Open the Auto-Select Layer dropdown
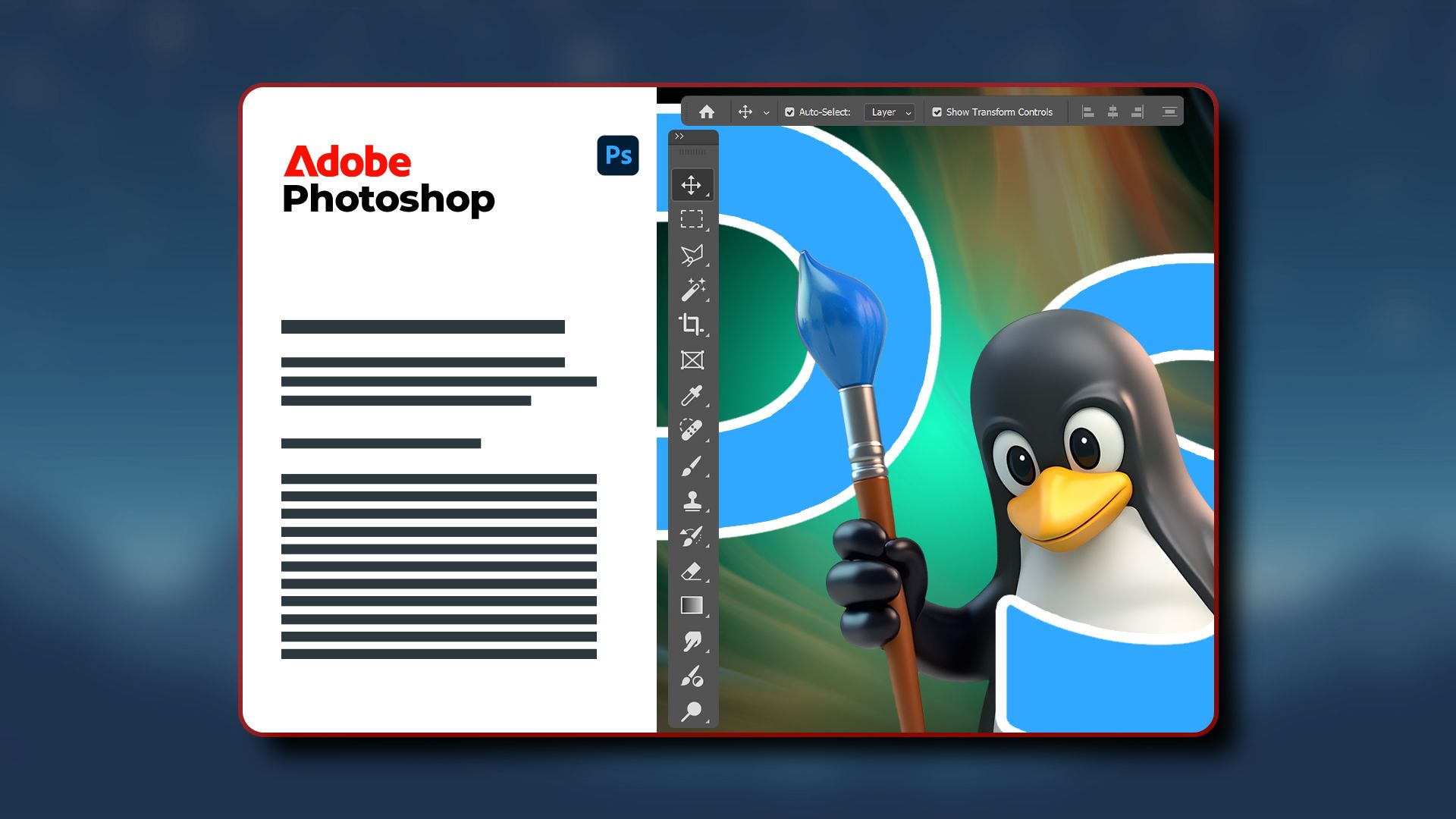The image size is (1456, 819). [x=889, y=111]
